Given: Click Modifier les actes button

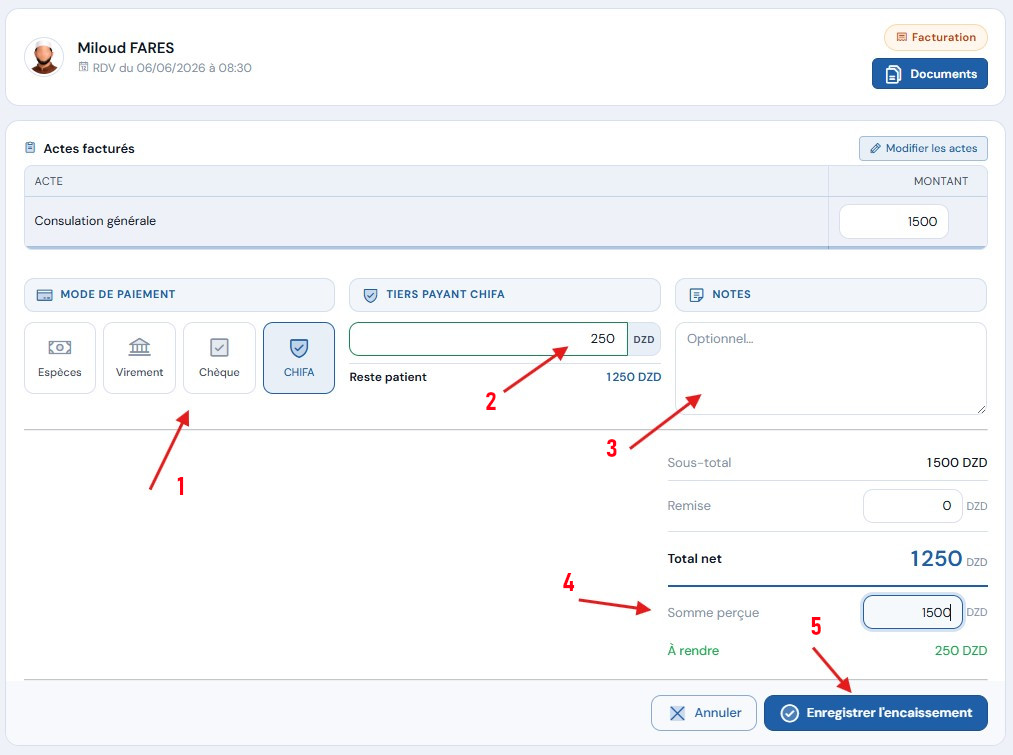Looking at the screenshot, I should [x=923, y=149].
